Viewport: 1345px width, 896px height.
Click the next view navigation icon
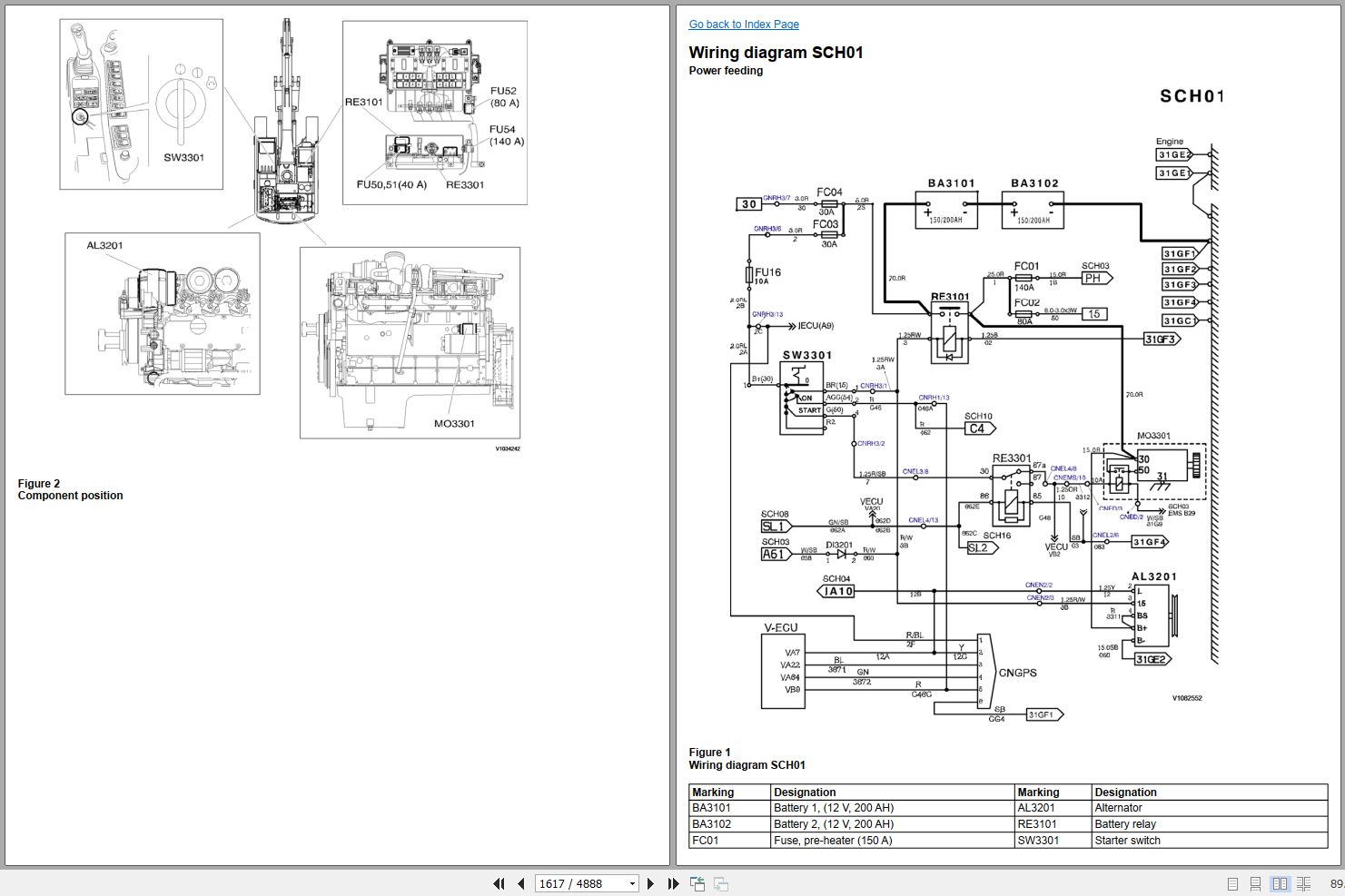[x=721, y=883]
